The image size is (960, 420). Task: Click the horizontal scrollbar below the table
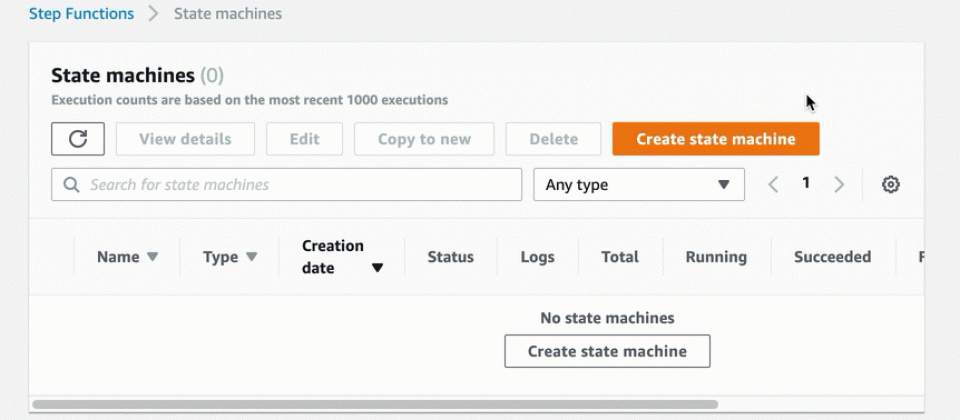(x=375, y=405)
